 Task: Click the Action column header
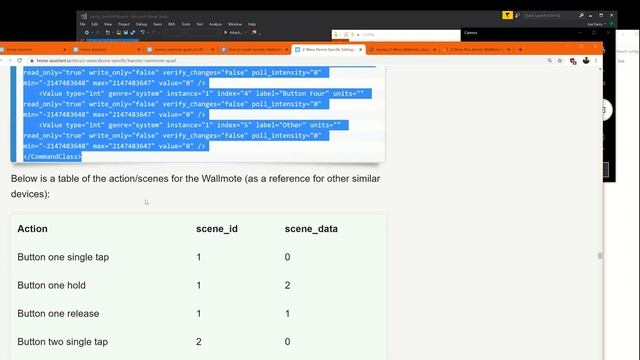tap(32, 229)
